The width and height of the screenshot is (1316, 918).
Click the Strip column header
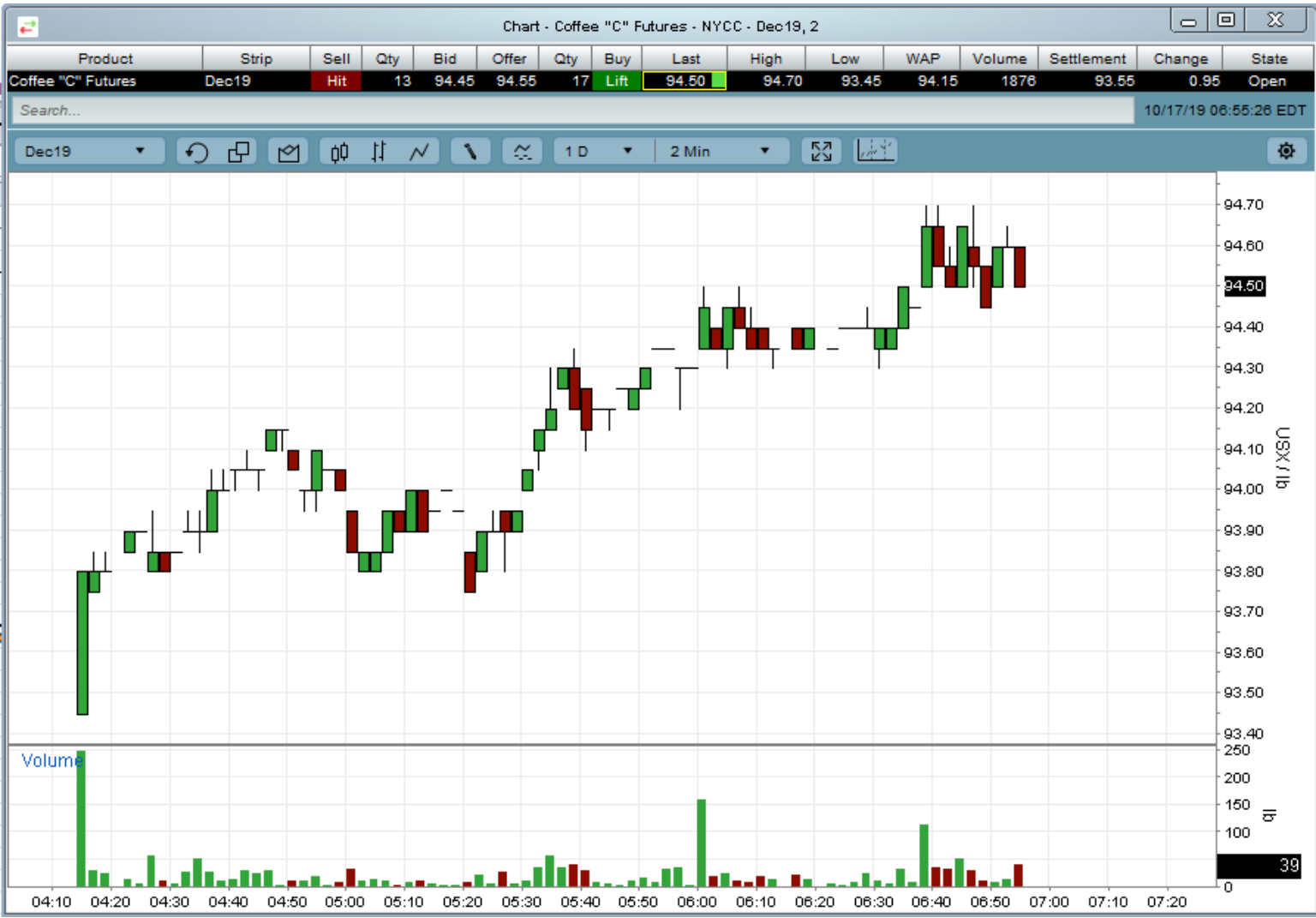pos(256,58)
